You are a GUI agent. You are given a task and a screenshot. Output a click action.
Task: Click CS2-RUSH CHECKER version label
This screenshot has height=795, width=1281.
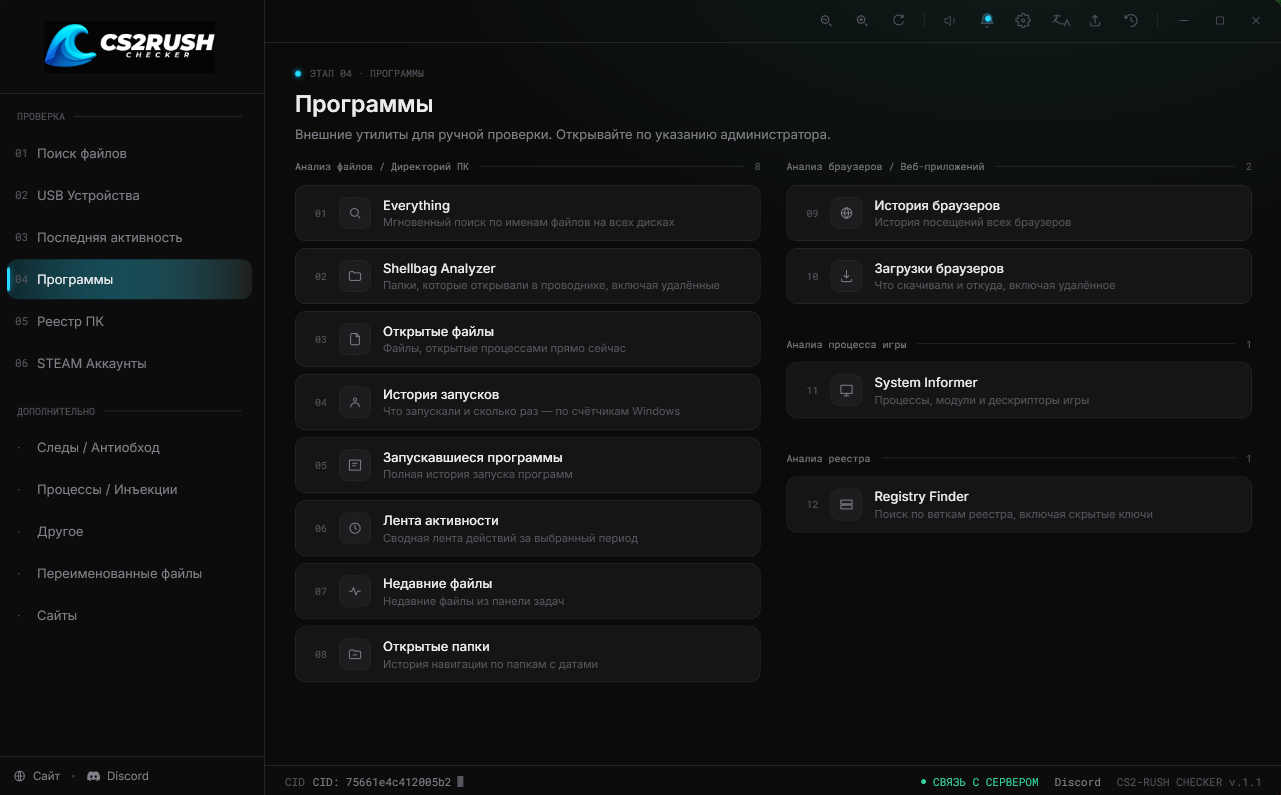pos(1189,782)
